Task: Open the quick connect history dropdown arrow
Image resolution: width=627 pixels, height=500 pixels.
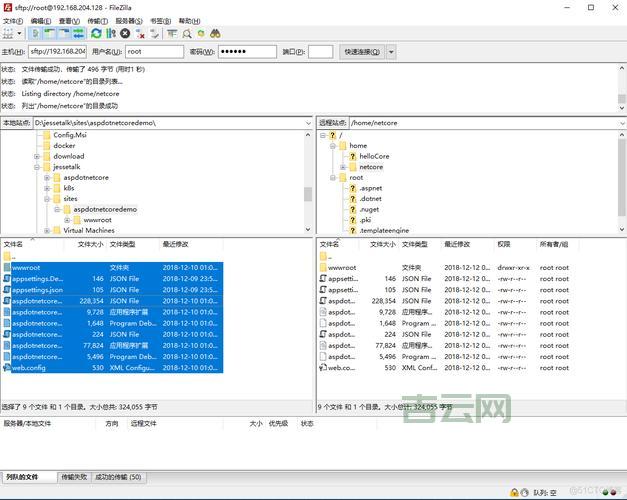Action: pos(391,51)
